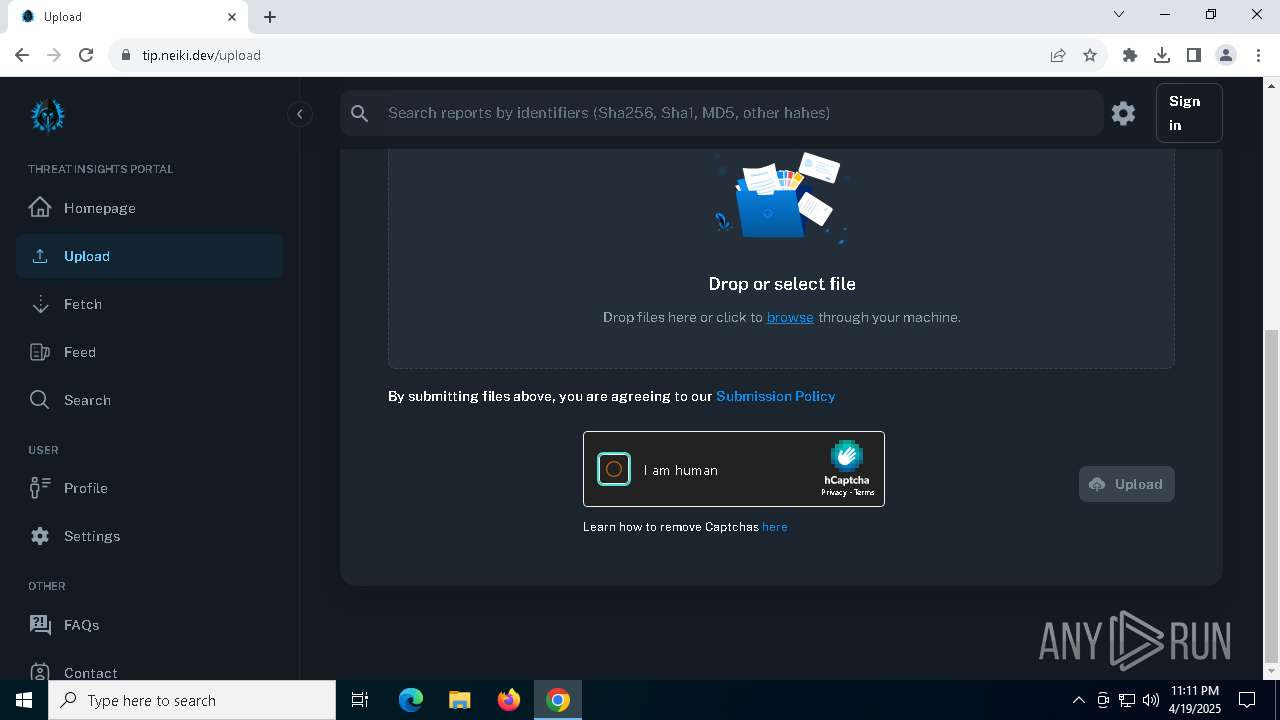Screen dimensions: 1280x720
Task: Click the Neiki logo in the sidebar
Action: coord(47,115)
